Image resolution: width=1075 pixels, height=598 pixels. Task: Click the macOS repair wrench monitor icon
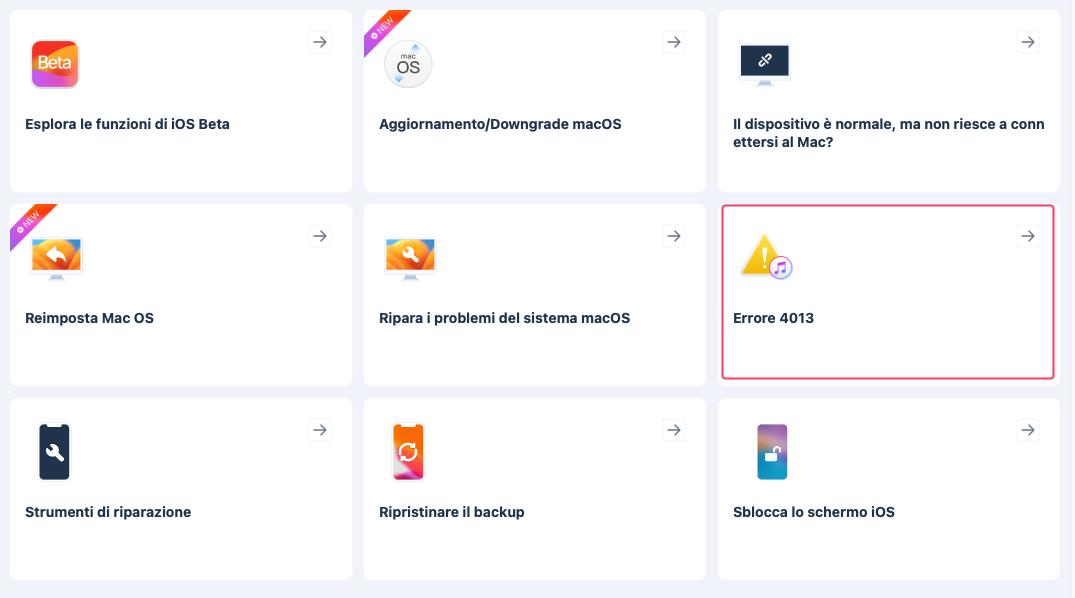410,258
